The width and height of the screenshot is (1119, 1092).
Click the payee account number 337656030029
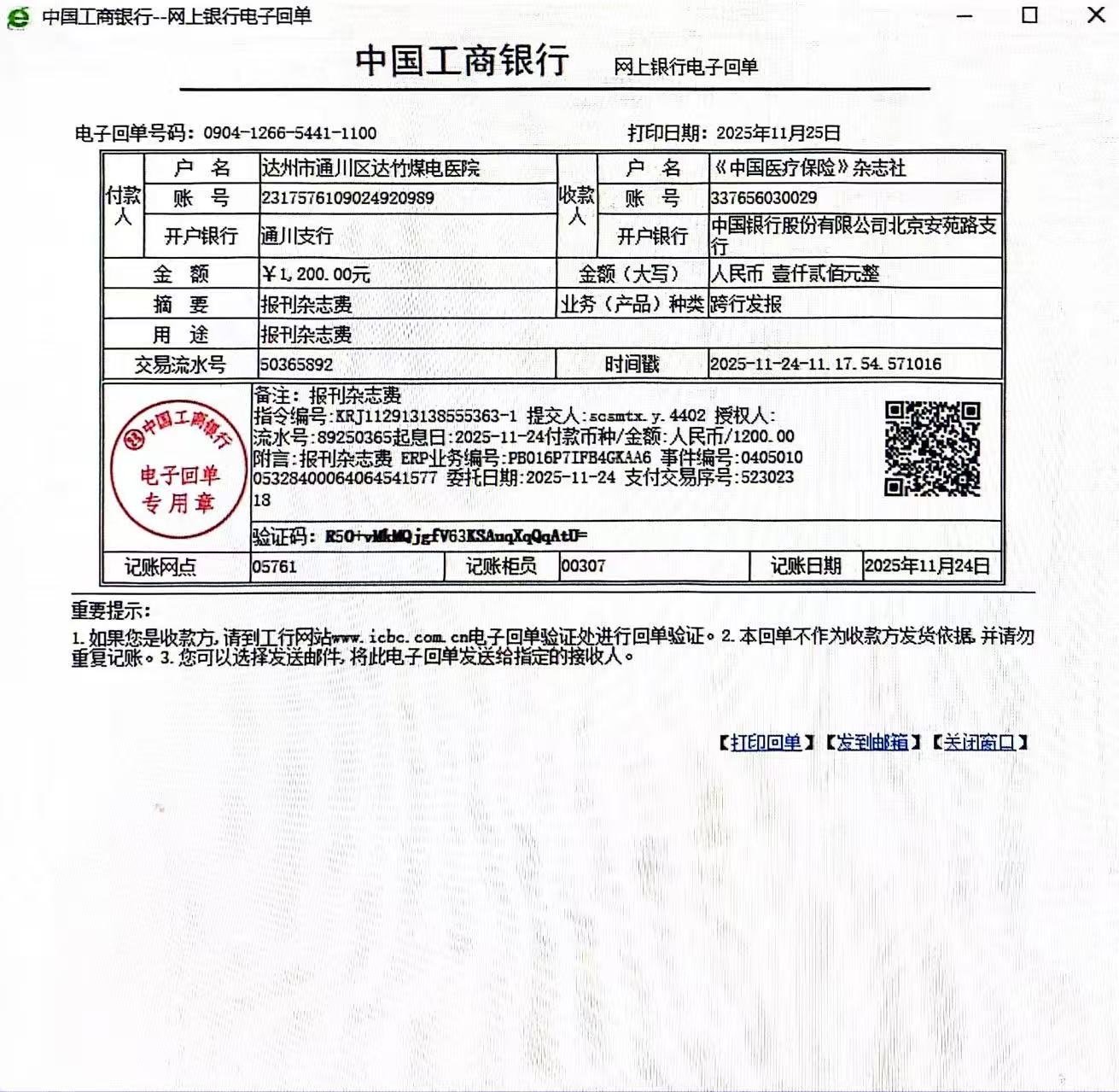763,198
